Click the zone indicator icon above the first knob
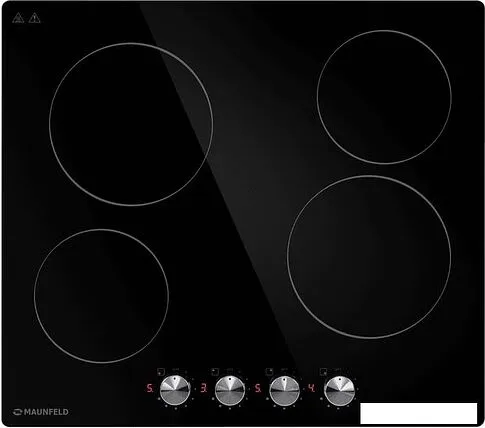Image resolution: width=485 pixels, height=428 pixels. click(x=161, y=371)
